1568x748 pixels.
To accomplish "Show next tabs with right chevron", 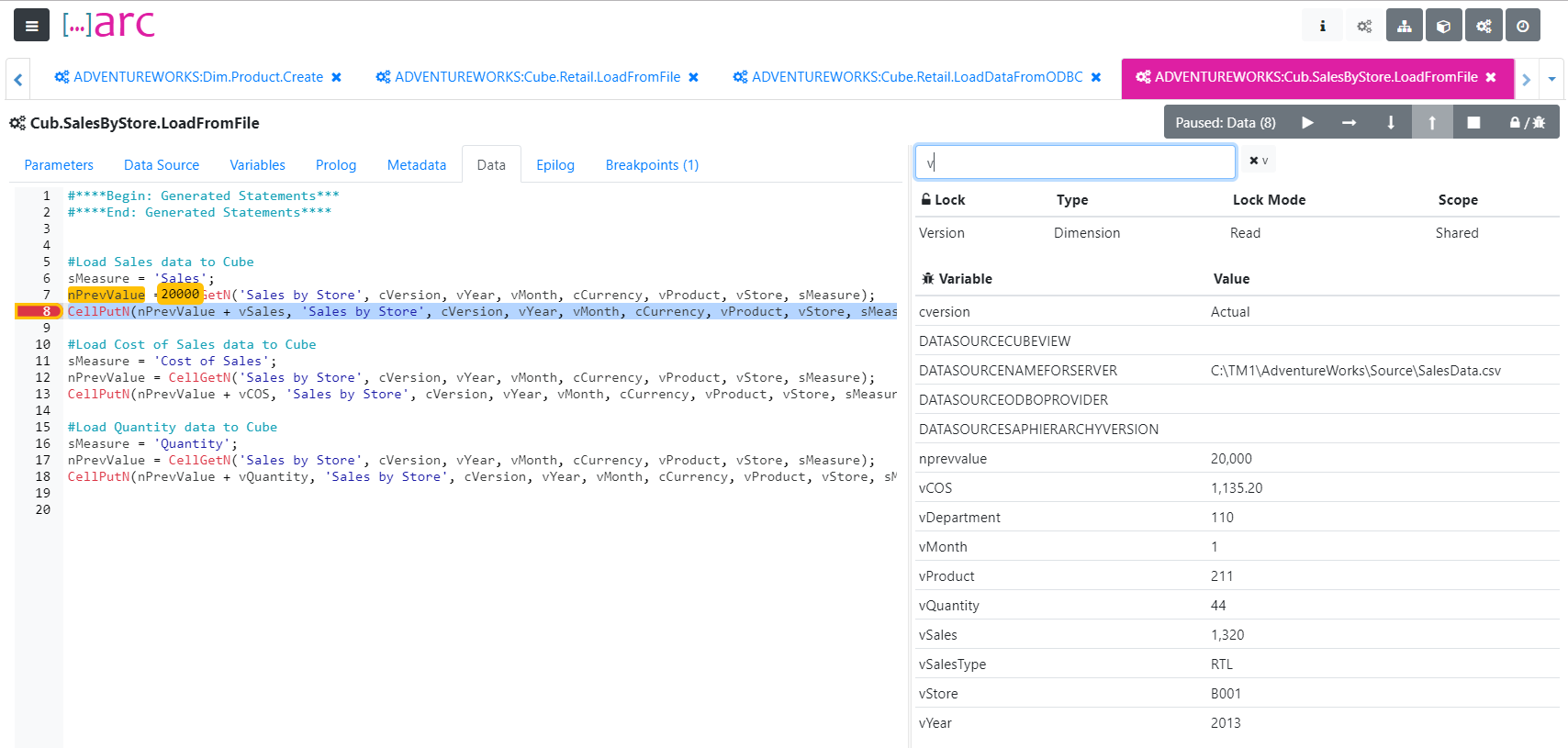I will 1527,79.
